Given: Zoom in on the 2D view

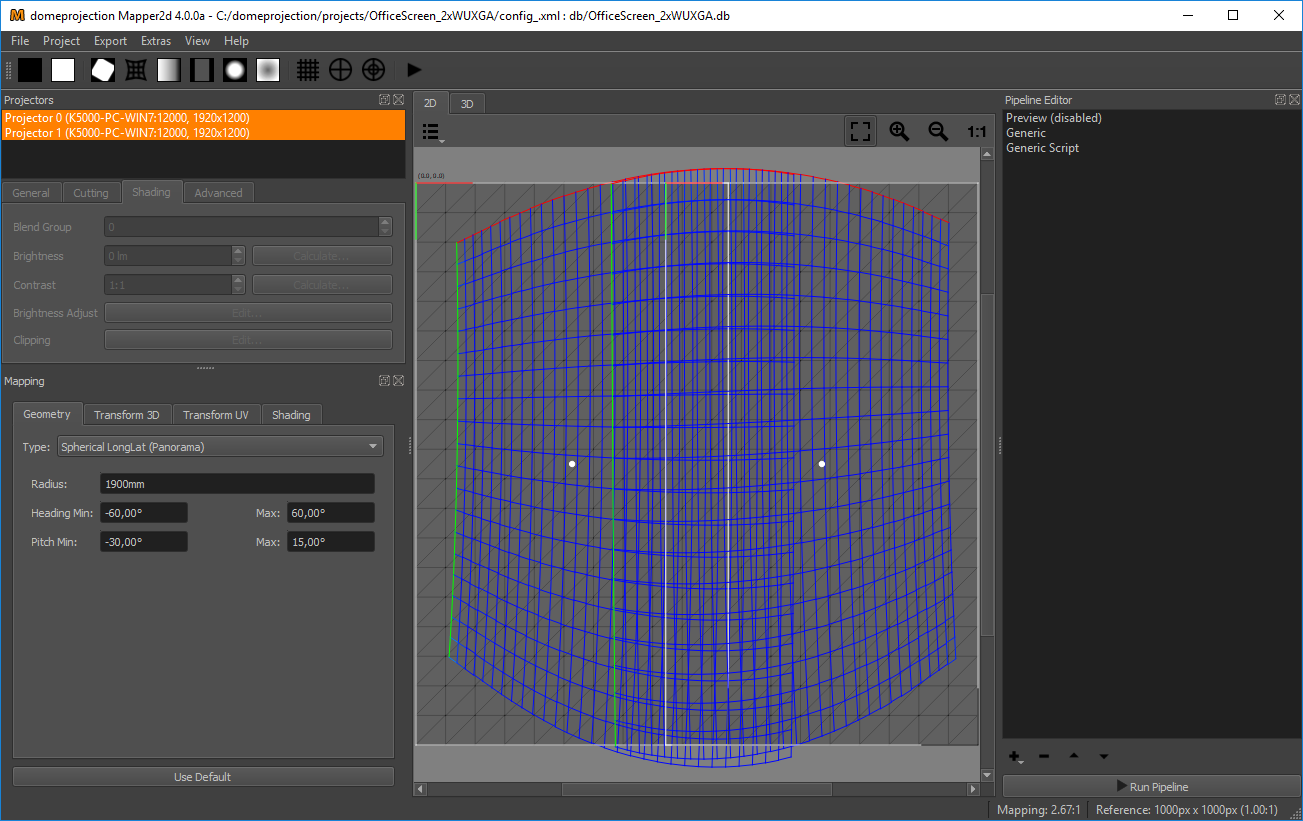Looking at the screenshot, I should click(x=899, y=132).
